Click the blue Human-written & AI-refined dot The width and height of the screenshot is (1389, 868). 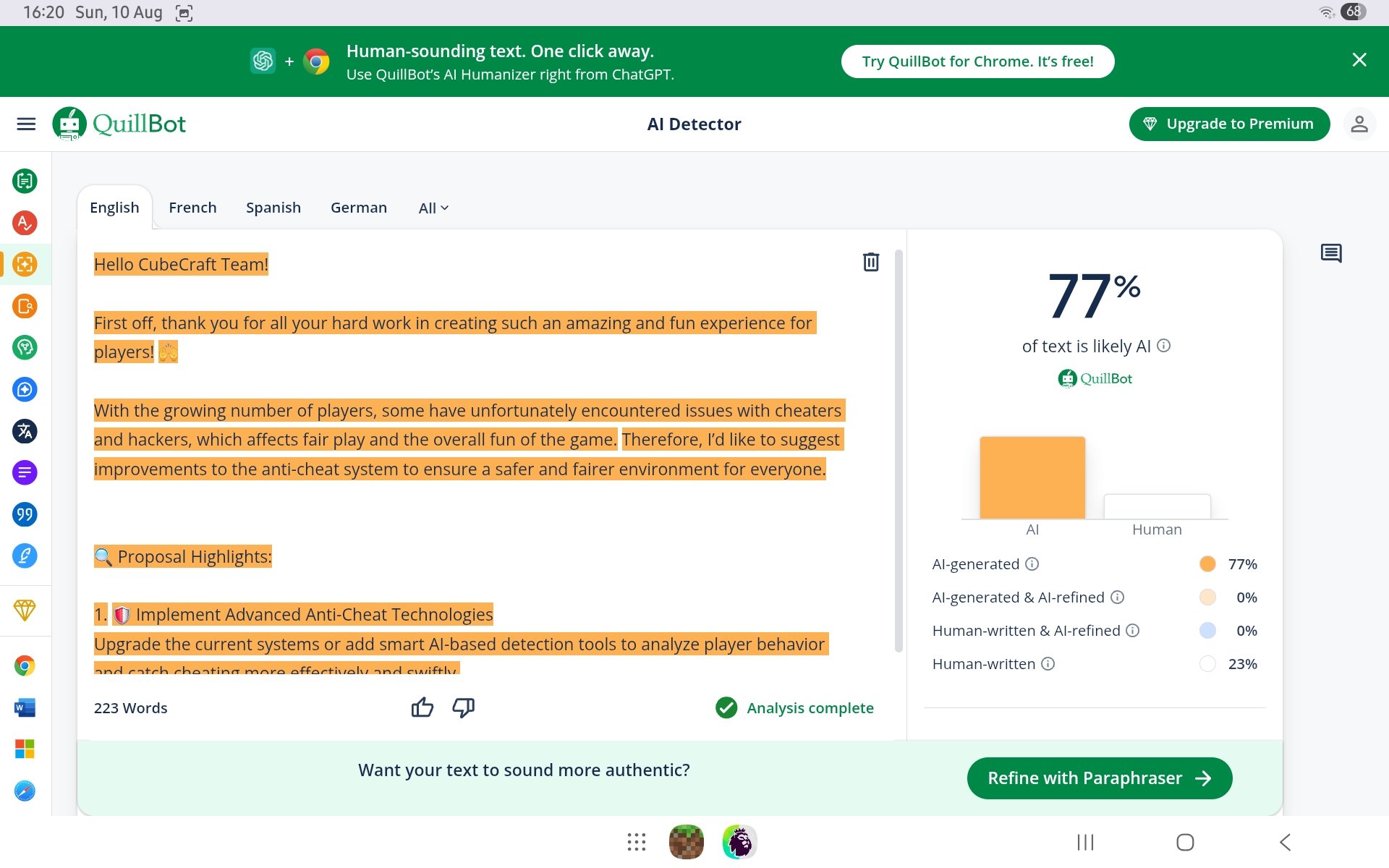coord(1207,631)
